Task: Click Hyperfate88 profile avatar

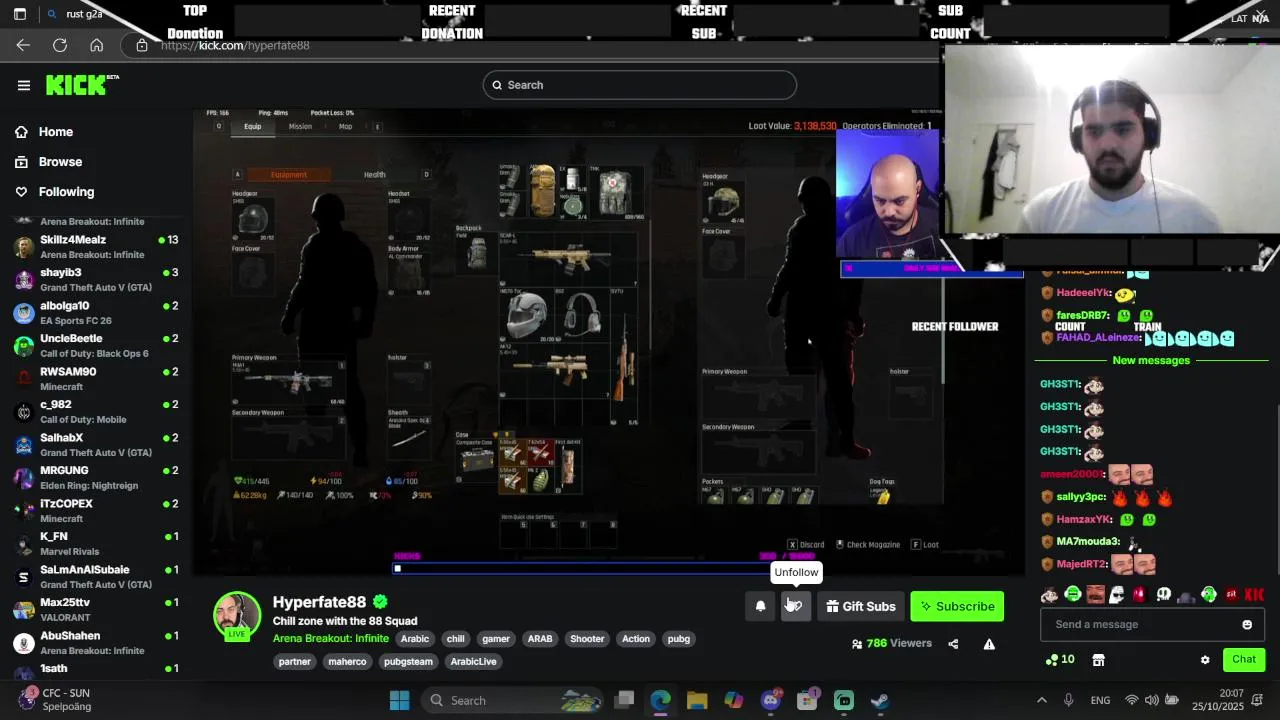Action: click(237, 616)
